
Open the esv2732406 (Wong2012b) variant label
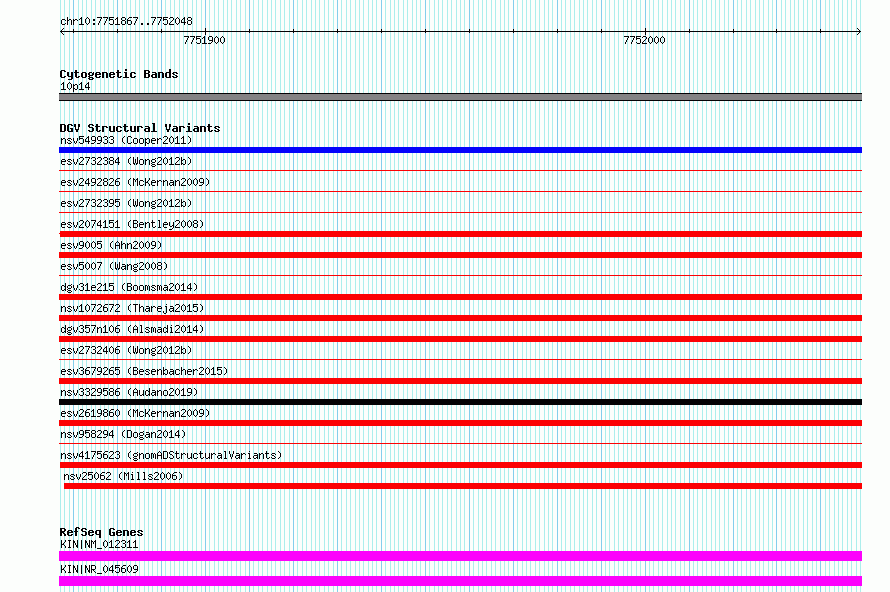tap(126, 350)
